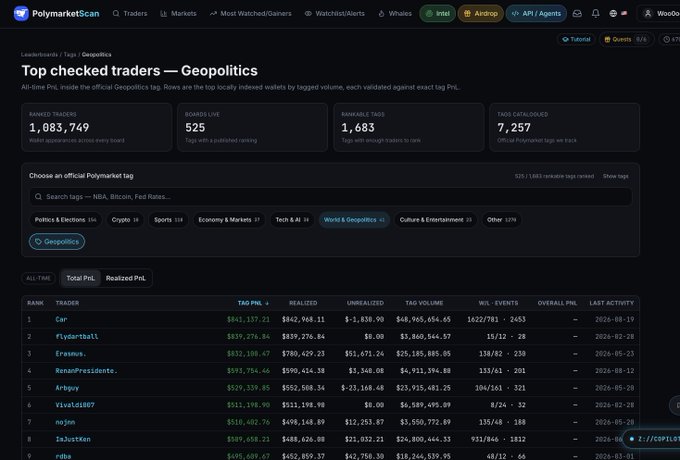The image size is (680, 460).
Task: Go to Most Watched/Gainers
Action: point(251,13)
